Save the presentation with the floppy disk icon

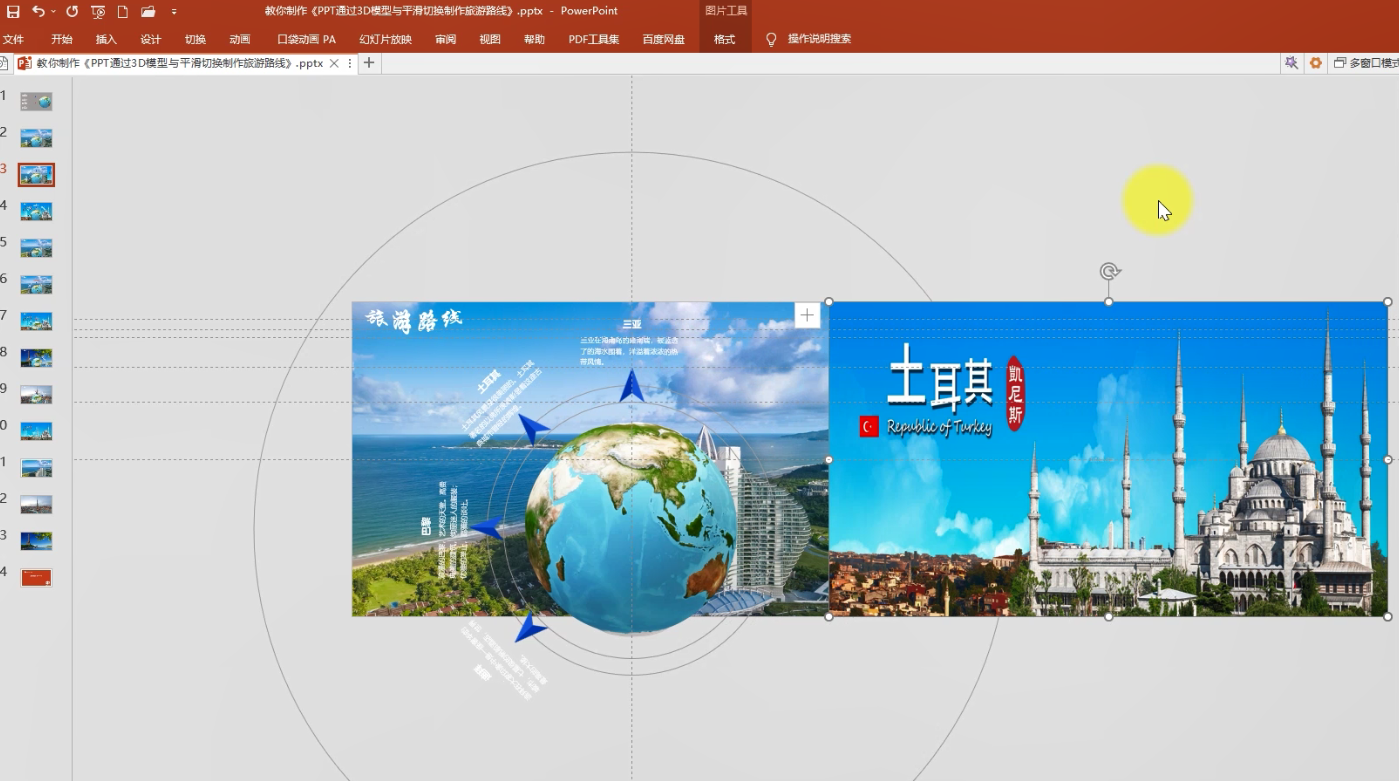[13, 11]
